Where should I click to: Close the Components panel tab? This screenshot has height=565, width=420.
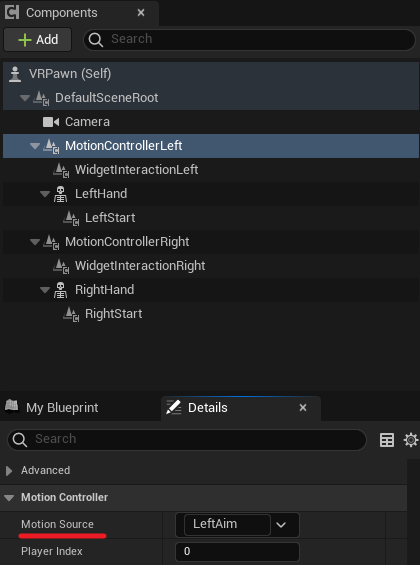coord(141,13)
